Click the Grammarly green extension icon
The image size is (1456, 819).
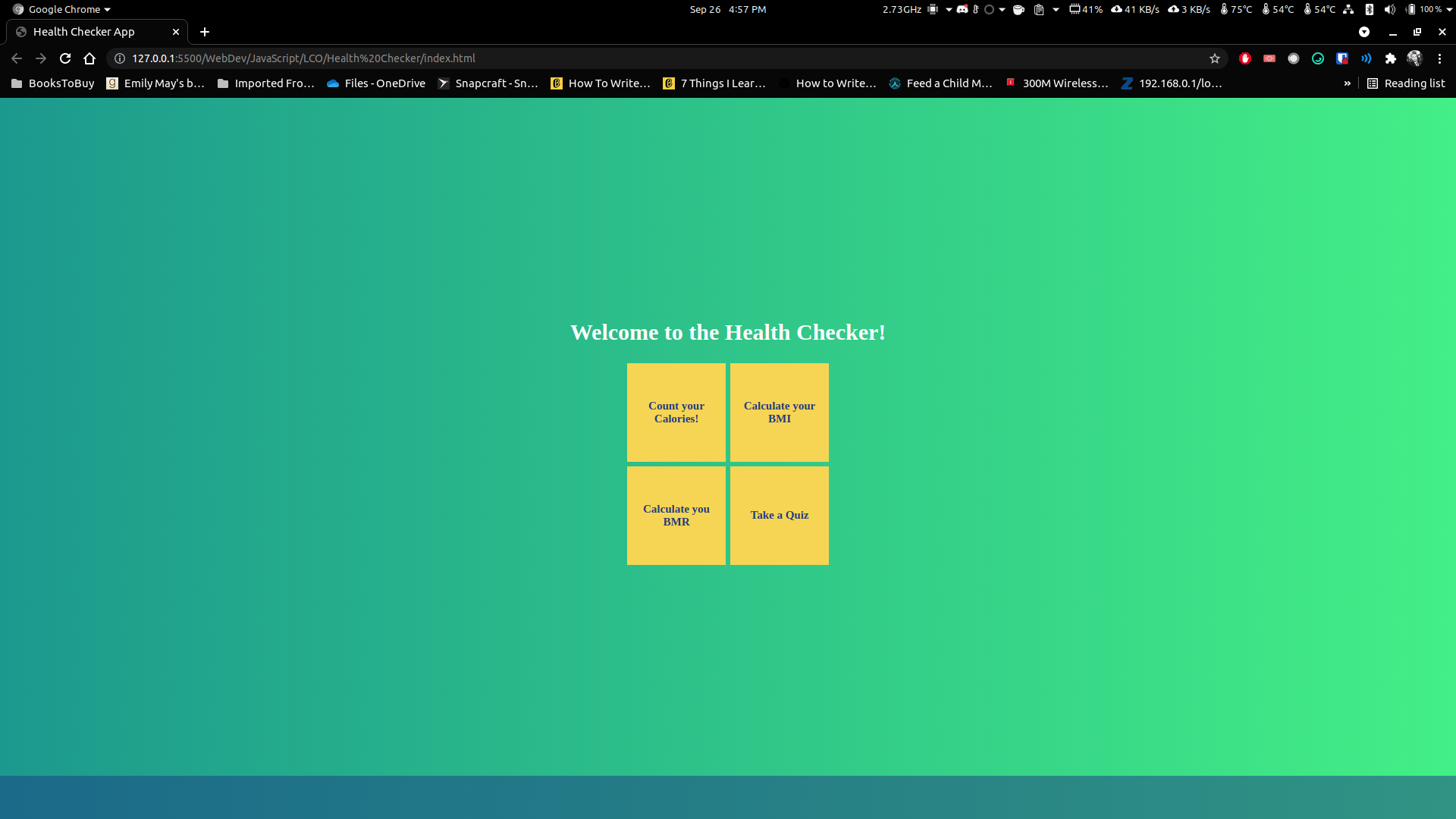coord(1318,58)
